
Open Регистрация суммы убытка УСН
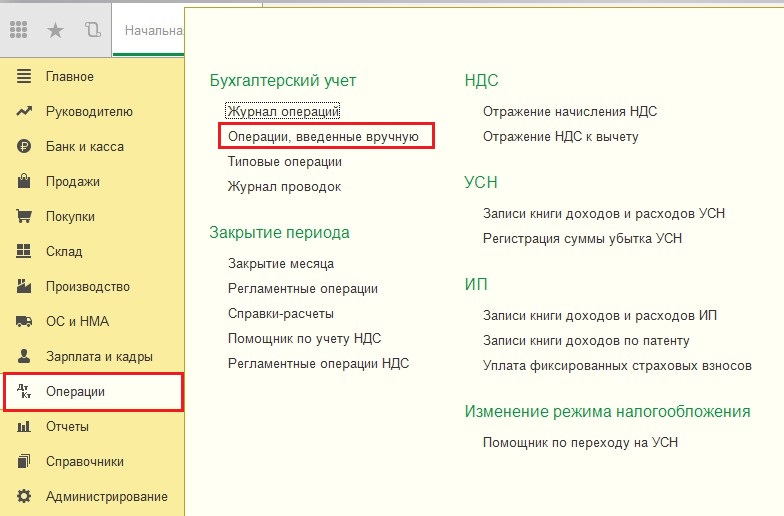click(582, 238)
